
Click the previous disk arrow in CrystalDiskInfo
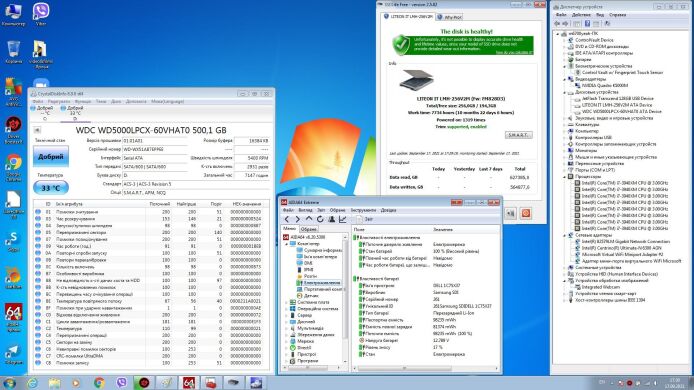click(x=37, y=130)
